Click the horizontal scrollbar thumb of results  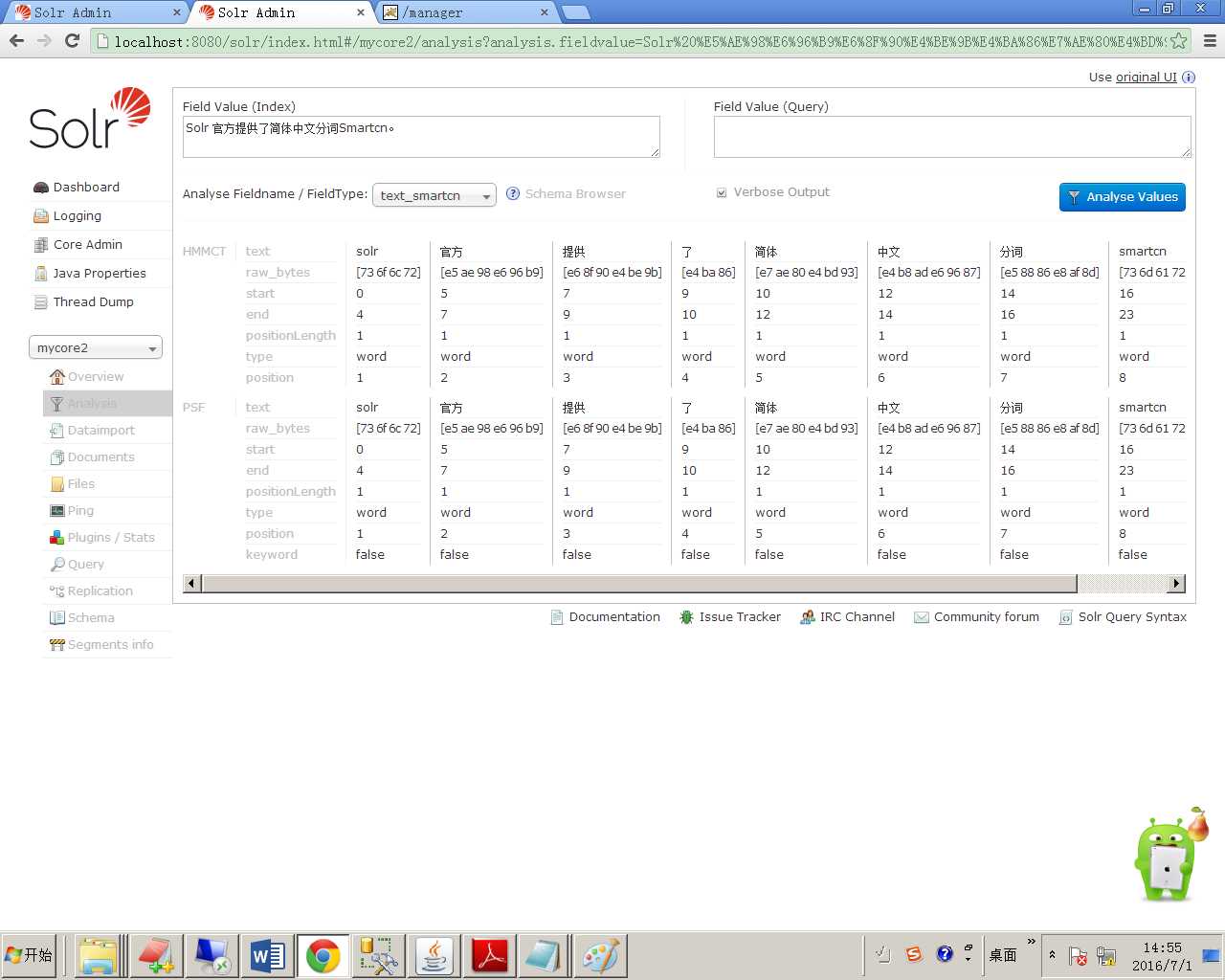point(639,584)
